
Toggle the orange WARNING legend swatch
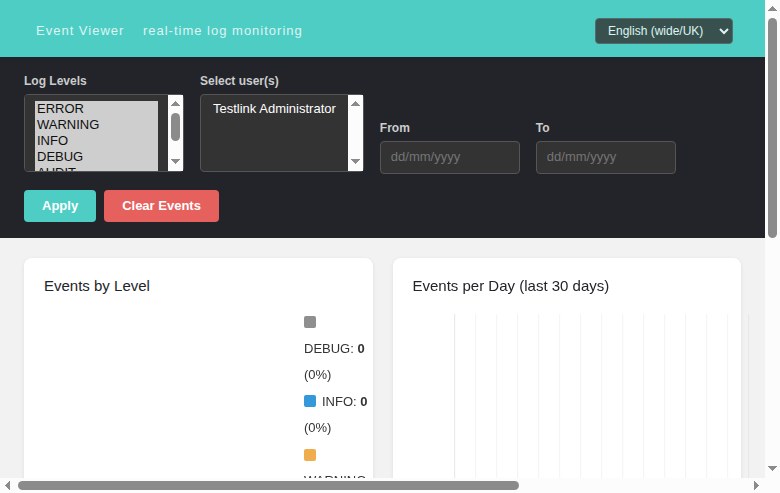tap(310, 455)
